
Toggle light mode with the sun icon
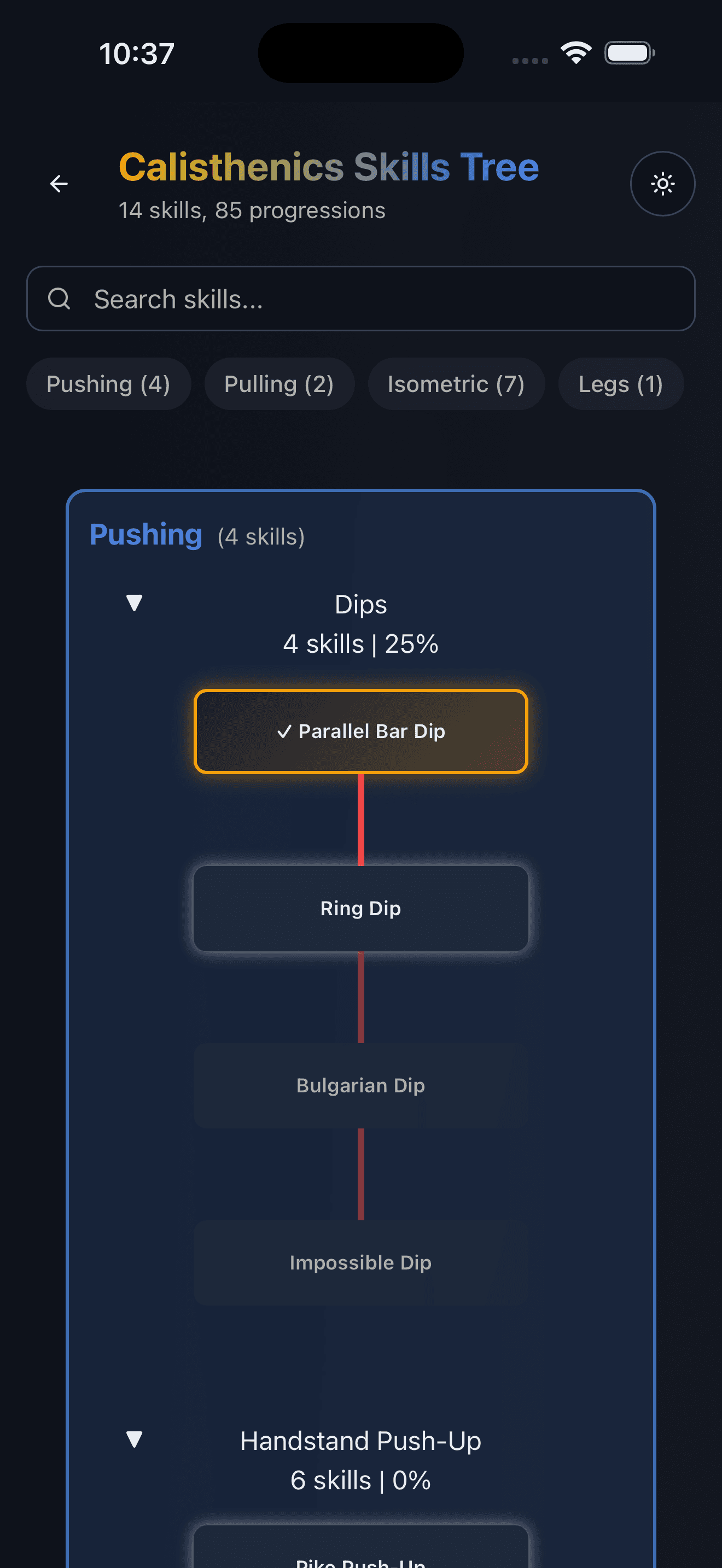click(x=662, y=183)
